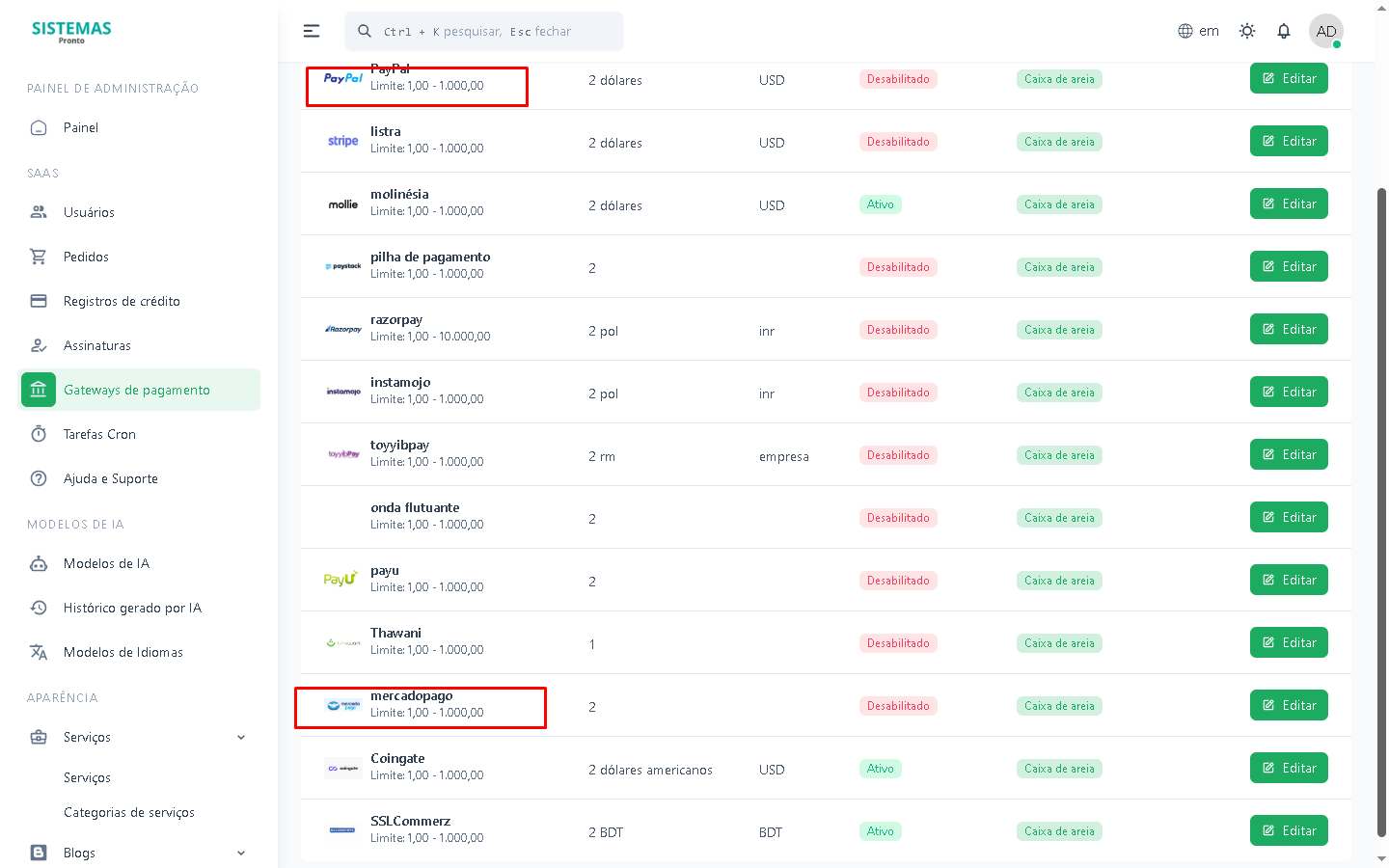Click the Gateways de pagamento bank icon
The image size is (1389, 868).
point(39,390)
